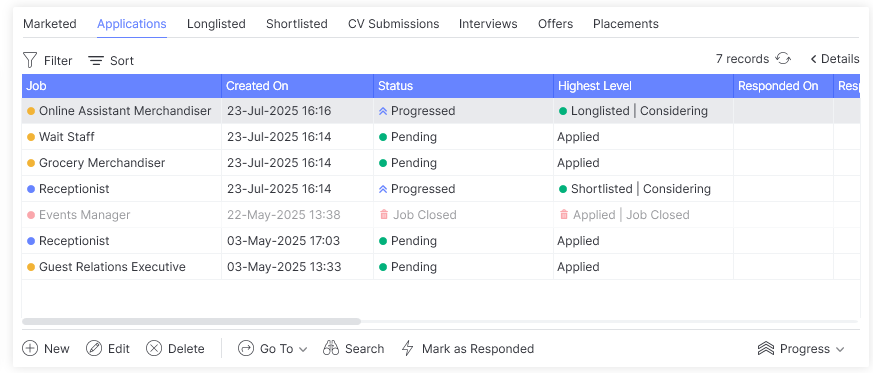The height and width of the screenshot is (373, 873).
Task: Open the CV Submissions tab
Action: click(x=394, y=24)
